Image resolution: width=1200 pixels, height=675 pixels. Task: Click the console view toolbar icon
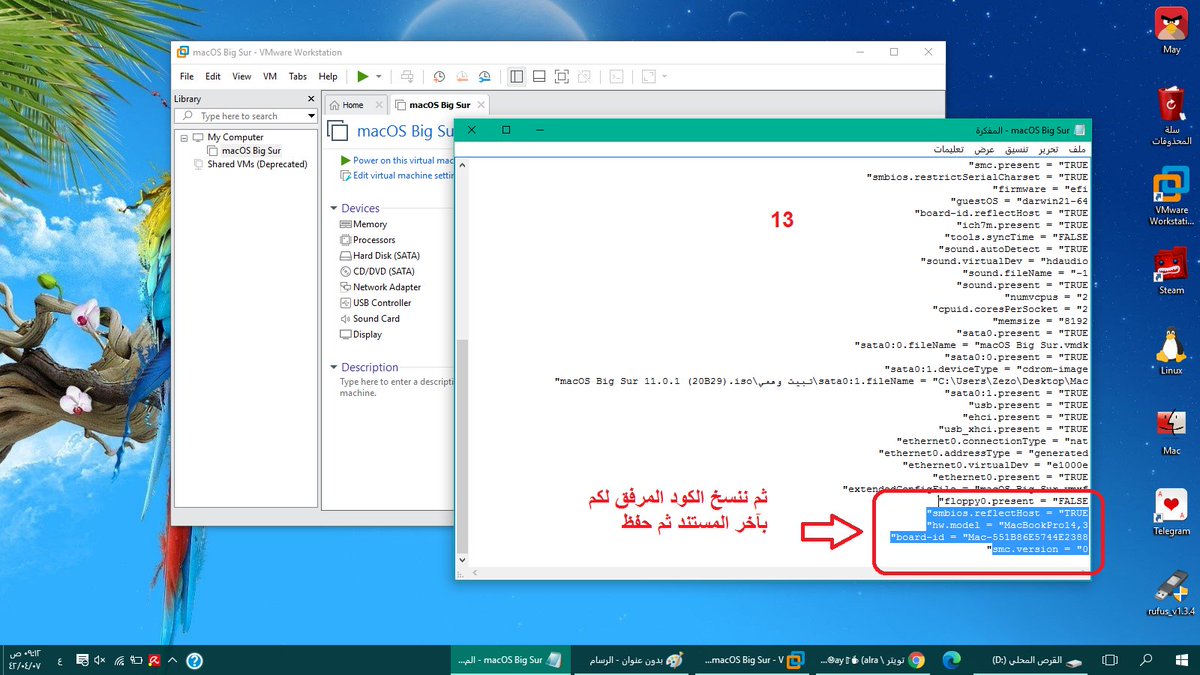click(x=617, y=76)
